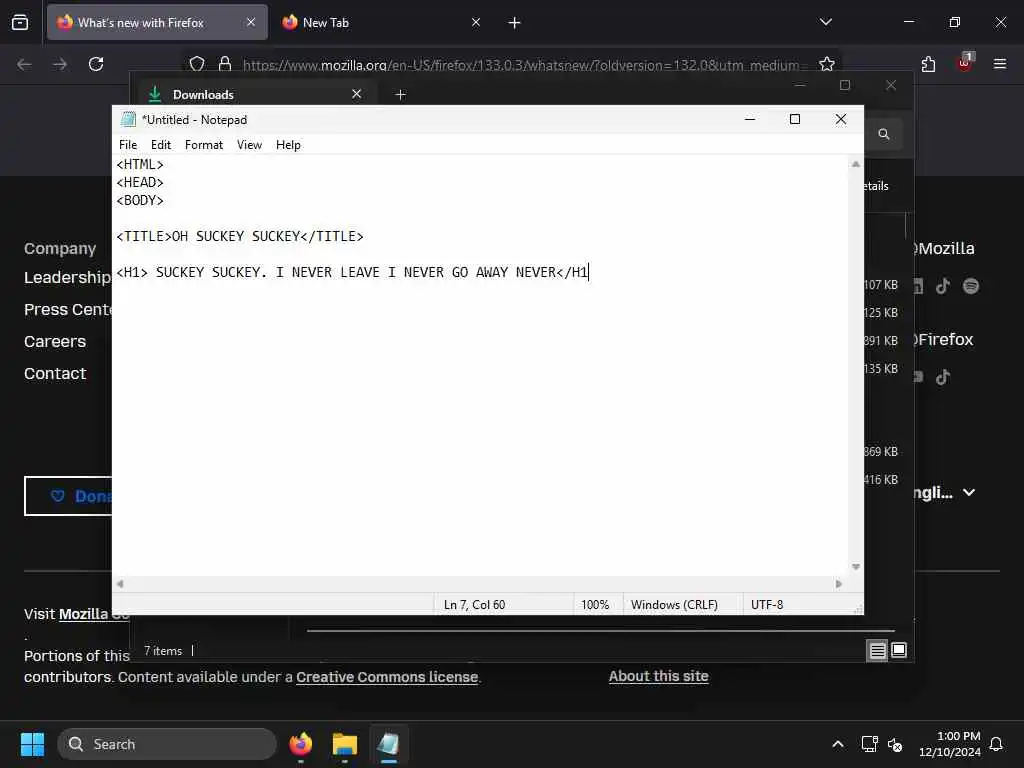Click the taskbar Search box
Screen dimensions: 1024x768
tap(167, 744)
